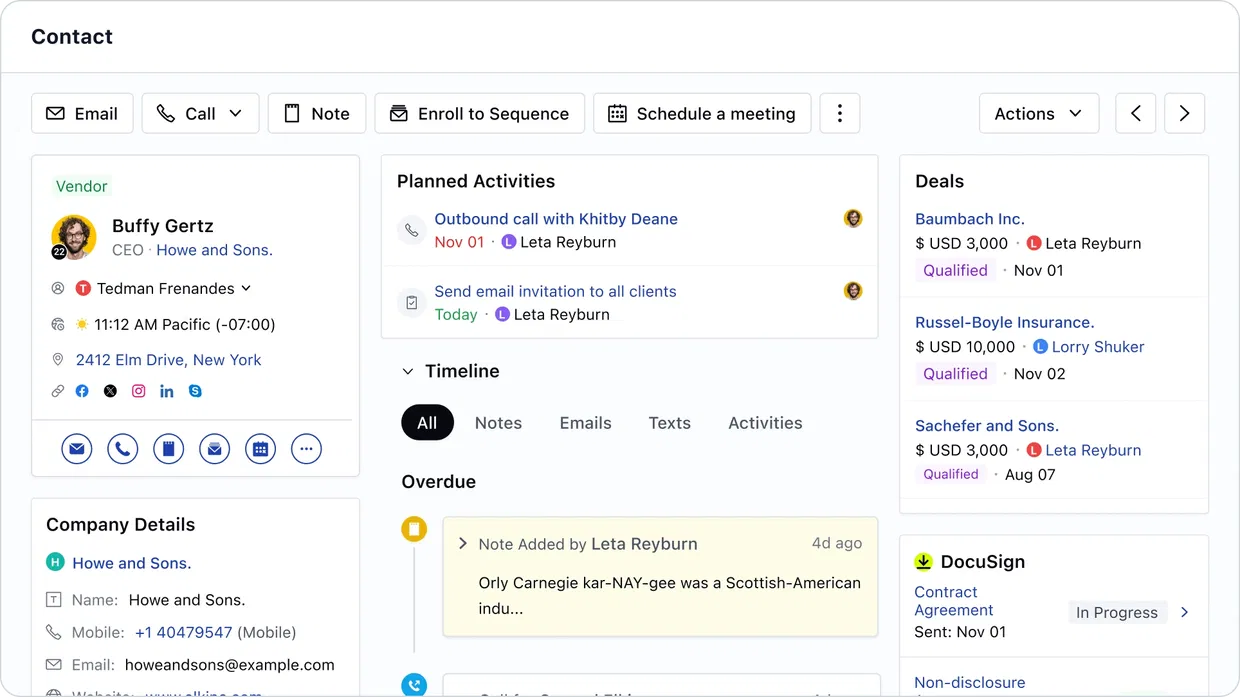Open the more options ellipsis icon on contact card
Screen dimensions: 1240x697
306,449
